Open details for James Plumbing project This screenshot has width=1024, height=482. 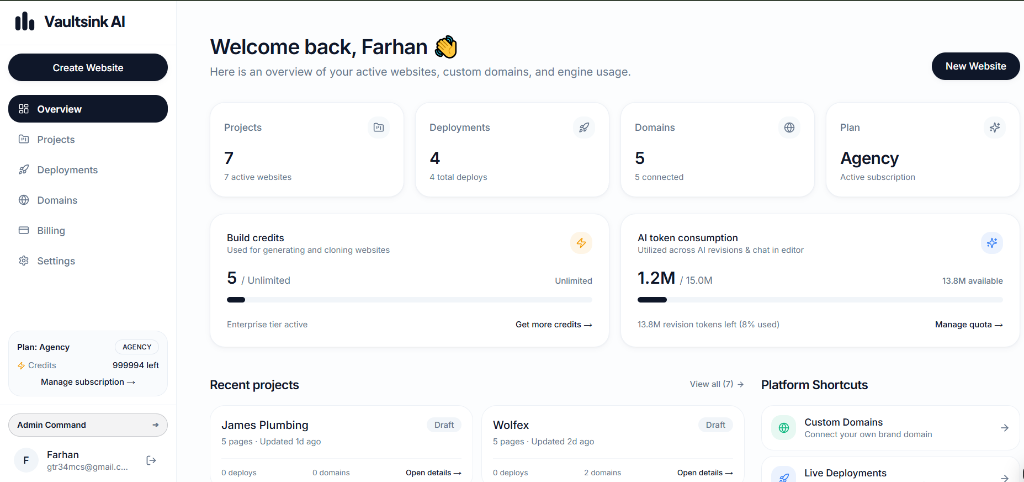coord(433,473)
